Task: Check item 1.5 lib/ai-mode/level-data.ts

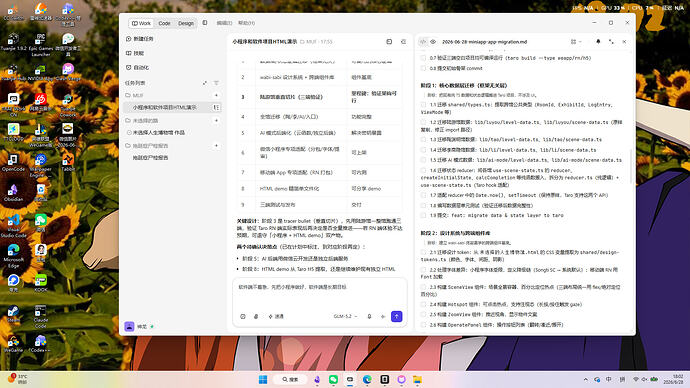Action: 423,160
